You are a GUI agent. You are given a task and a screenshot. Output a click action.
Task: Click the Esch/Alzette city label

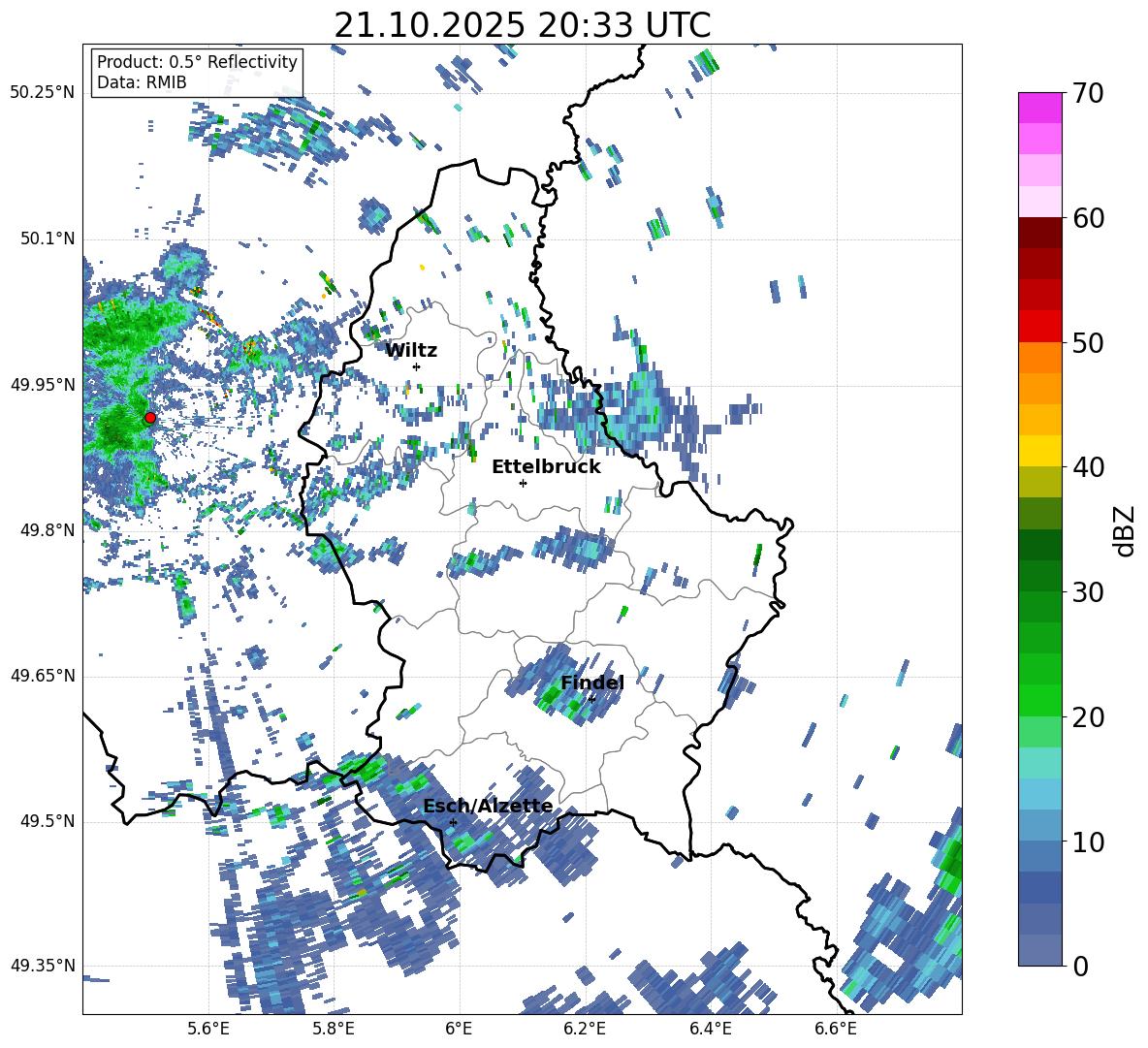point(488,807)
